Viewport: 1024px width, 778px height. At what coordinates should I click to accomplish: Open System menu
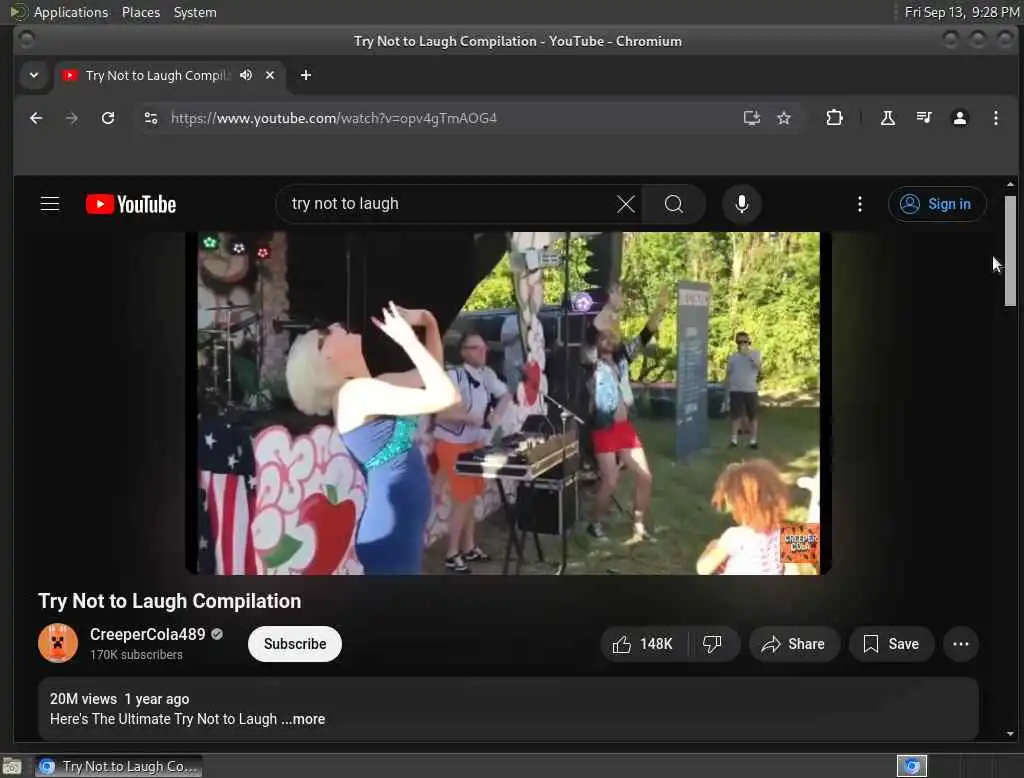(x=195, y=12)
